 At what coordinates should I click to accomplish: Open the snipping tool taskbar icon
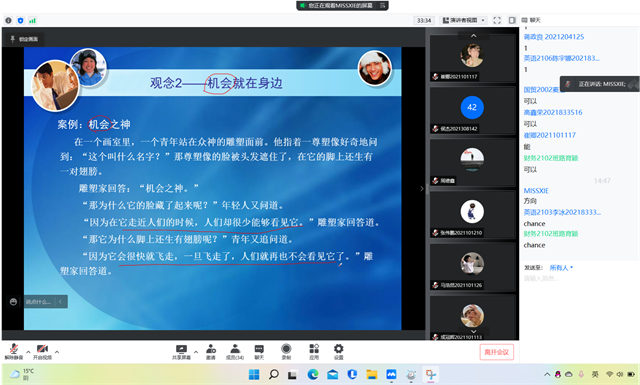click(431, 374)
